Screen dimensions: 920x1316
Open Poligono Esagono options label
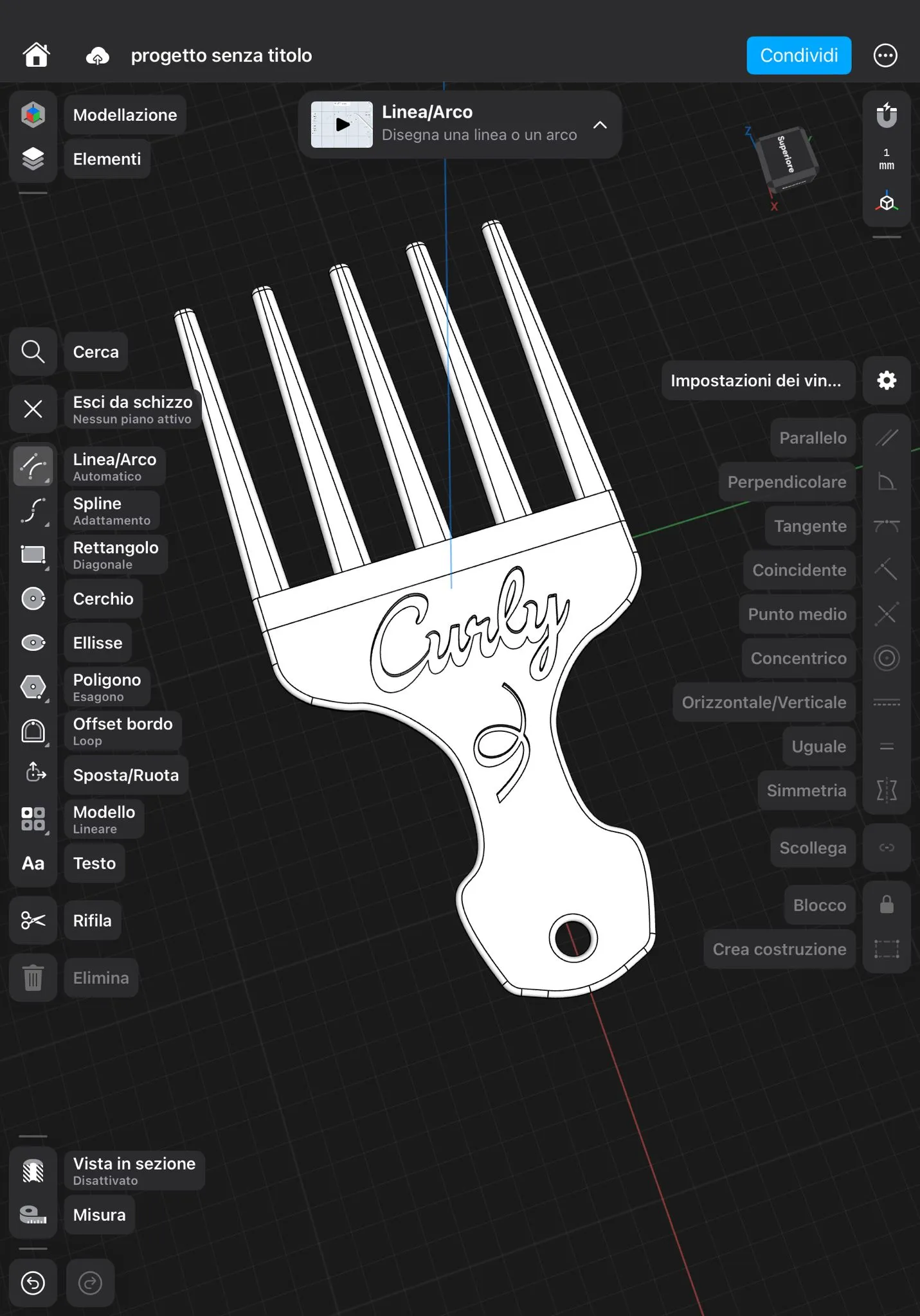107,687
